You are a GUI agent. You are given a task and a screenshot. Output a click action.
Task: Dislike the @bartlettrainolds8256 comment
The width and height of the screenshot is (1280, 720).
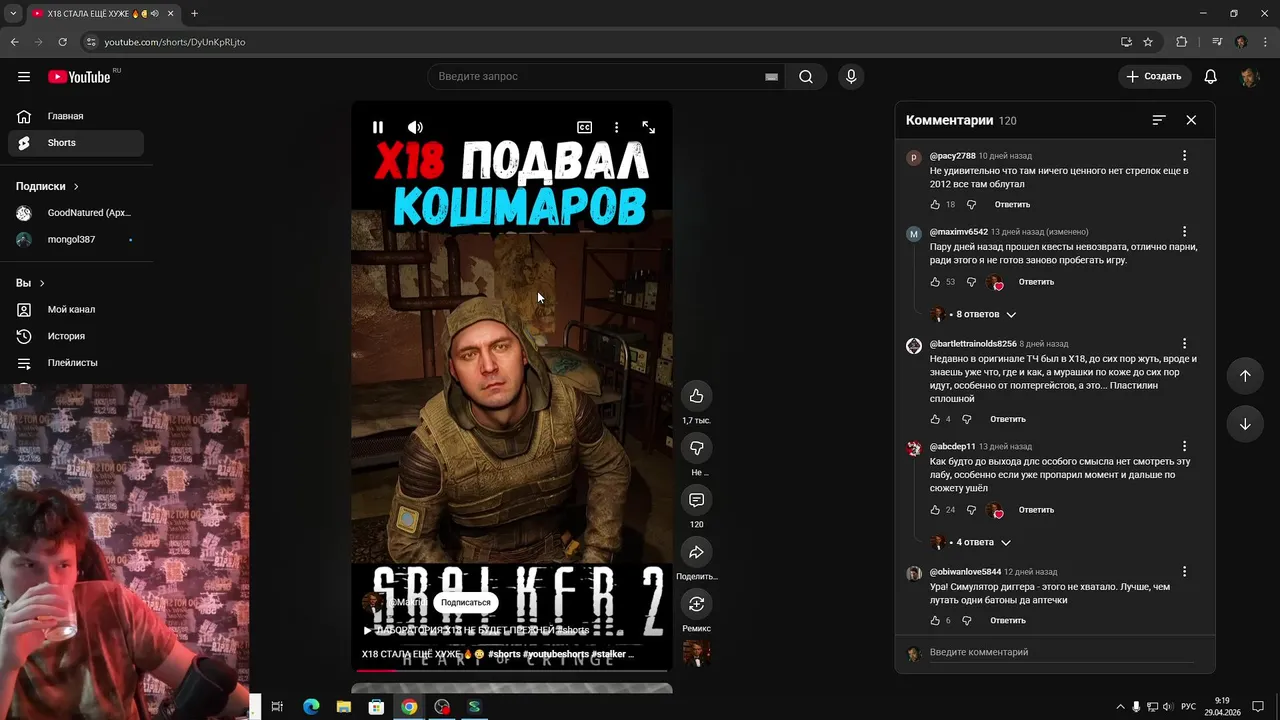click(x=967, y=420)
